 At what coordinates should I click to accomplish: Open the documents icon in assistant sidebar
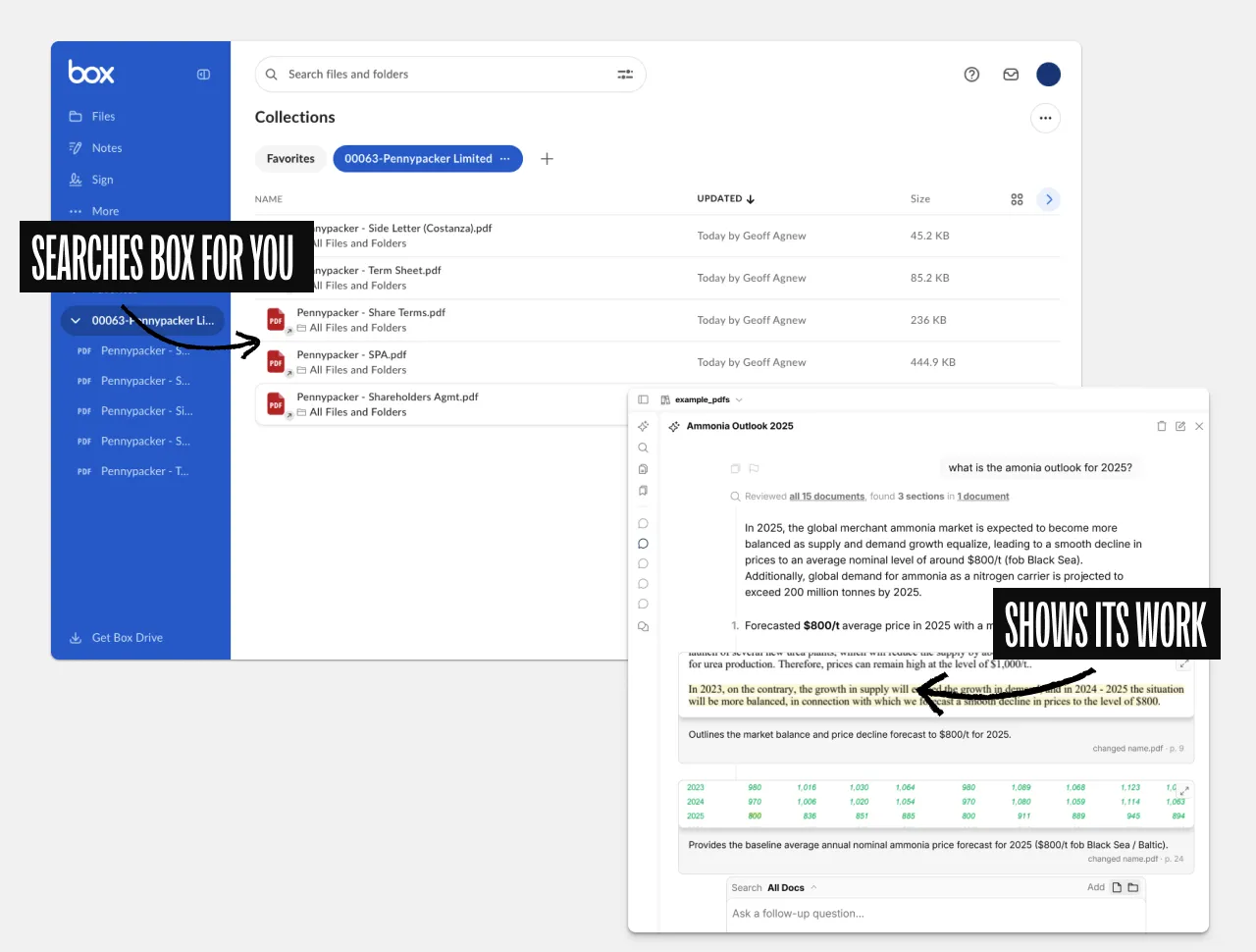(643, 469)
